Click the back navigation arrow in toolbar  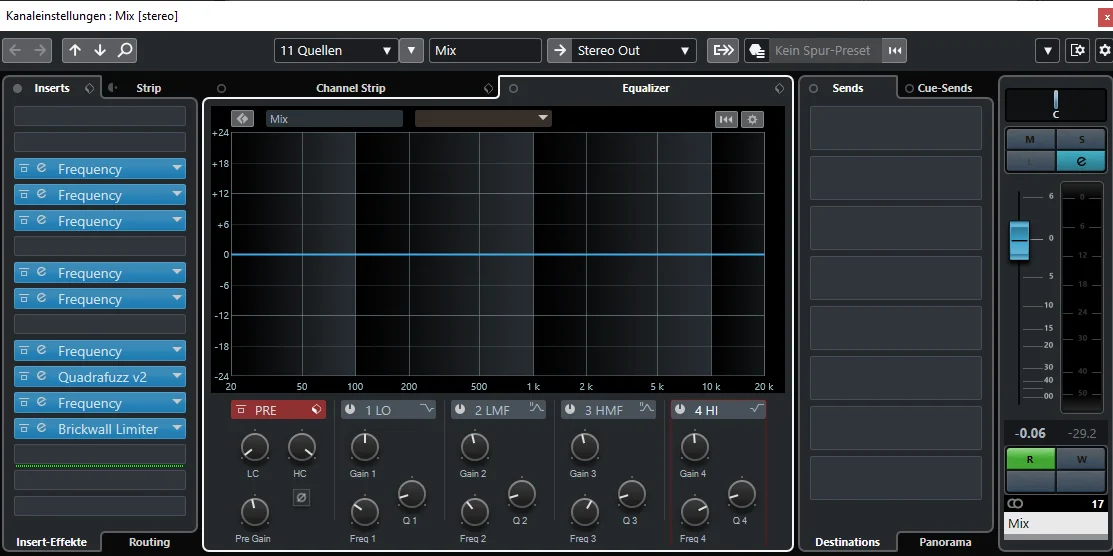[x=15, y=50]
